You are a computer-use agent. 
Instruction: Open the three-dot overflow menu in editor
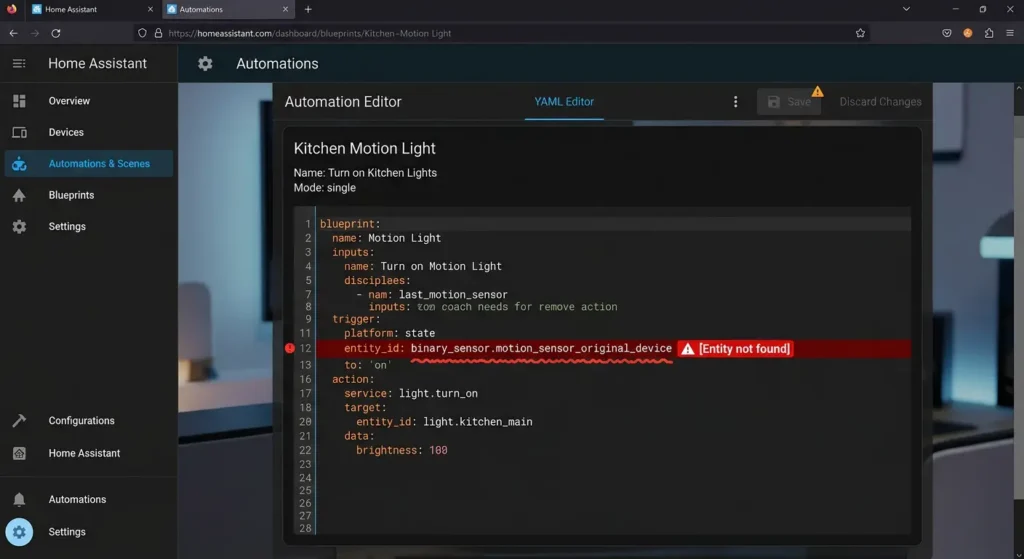pos(735,102)
